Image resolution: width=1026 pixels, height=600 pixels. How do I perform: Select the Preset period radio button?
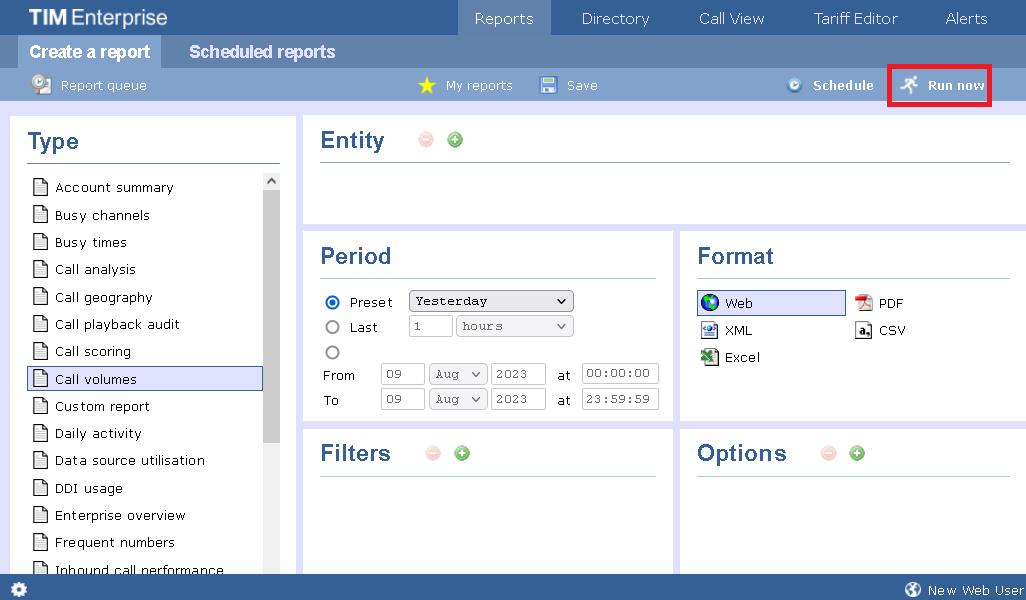click(x=333, y=302)
